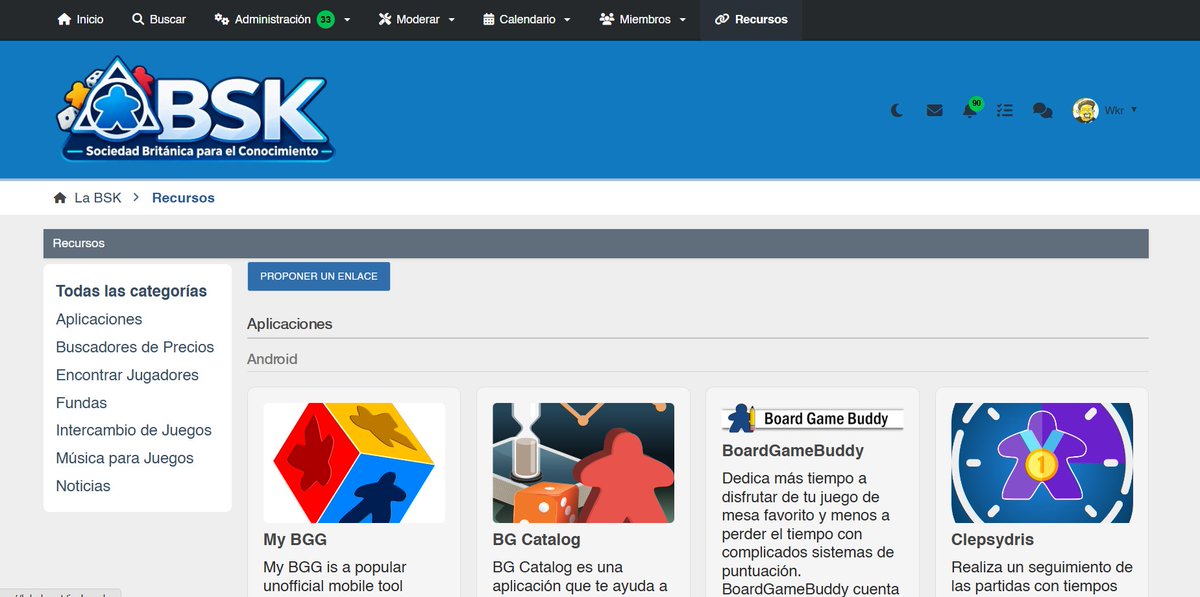Click the gears icon beside Administración
Viewport: 1200px width, 597px height.
(222, 19)
